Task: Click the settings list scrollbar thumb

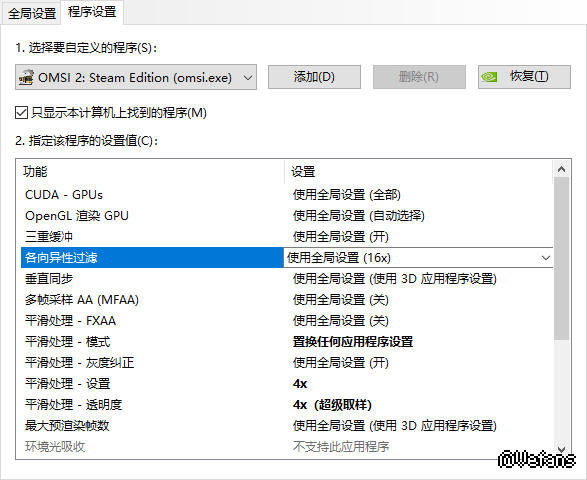Action: pos(561,258)
